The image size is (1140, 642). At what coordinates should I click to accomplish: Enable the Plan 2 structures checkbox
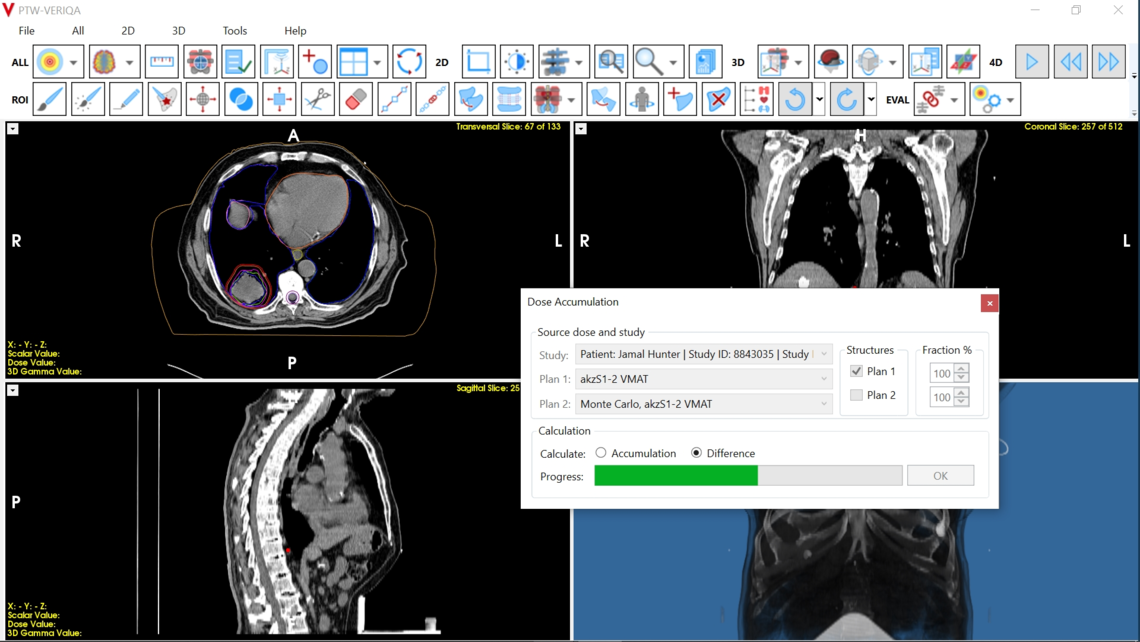(x=856, y=394)
